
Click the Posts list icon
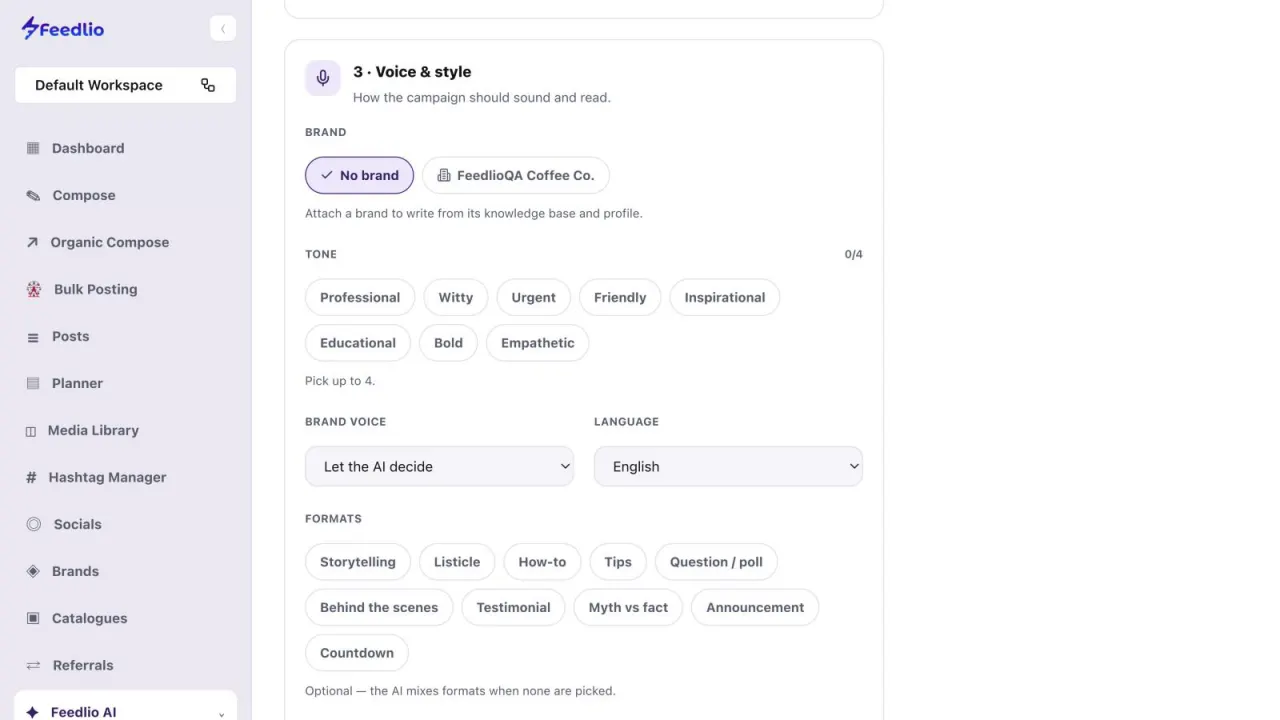pyautogui.click(x=33, y=337)
